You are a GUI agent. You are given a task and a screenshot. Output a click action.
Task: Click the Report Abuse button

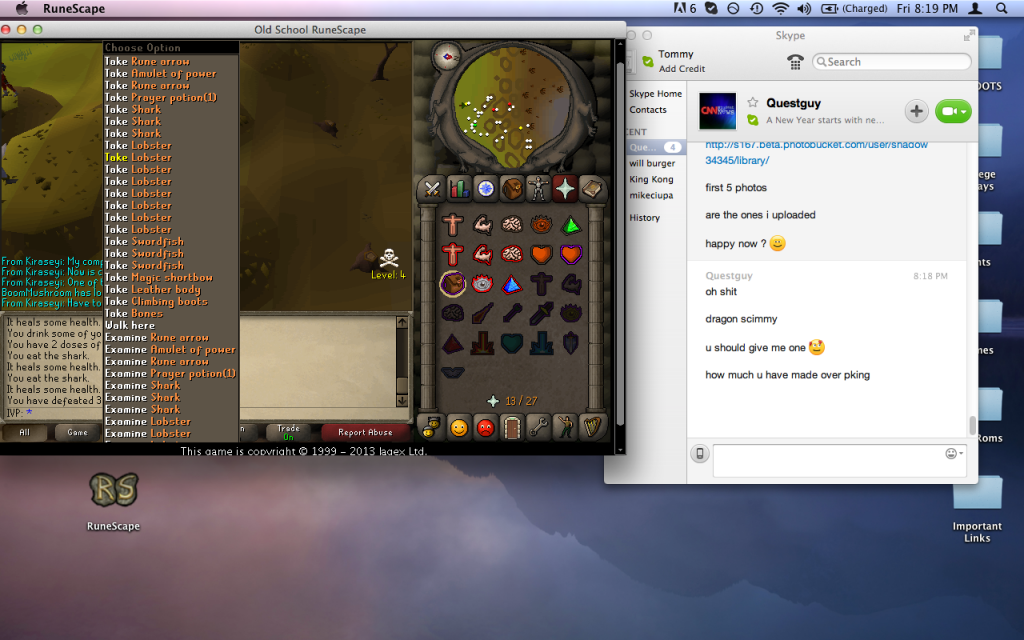point(365,432)
